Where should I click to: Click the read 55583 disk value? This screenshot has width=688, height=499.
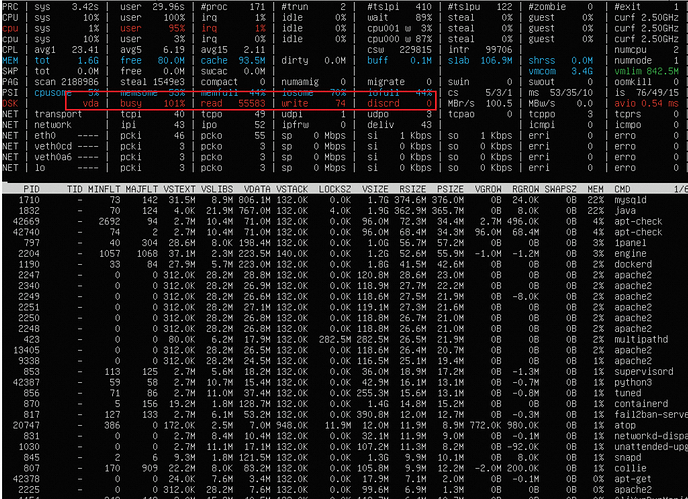coord(233,104)
